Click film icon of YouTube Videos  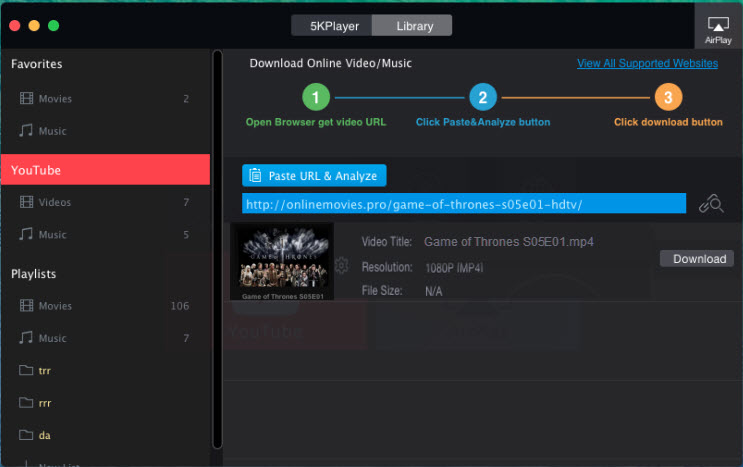click(x=27, y=202)
